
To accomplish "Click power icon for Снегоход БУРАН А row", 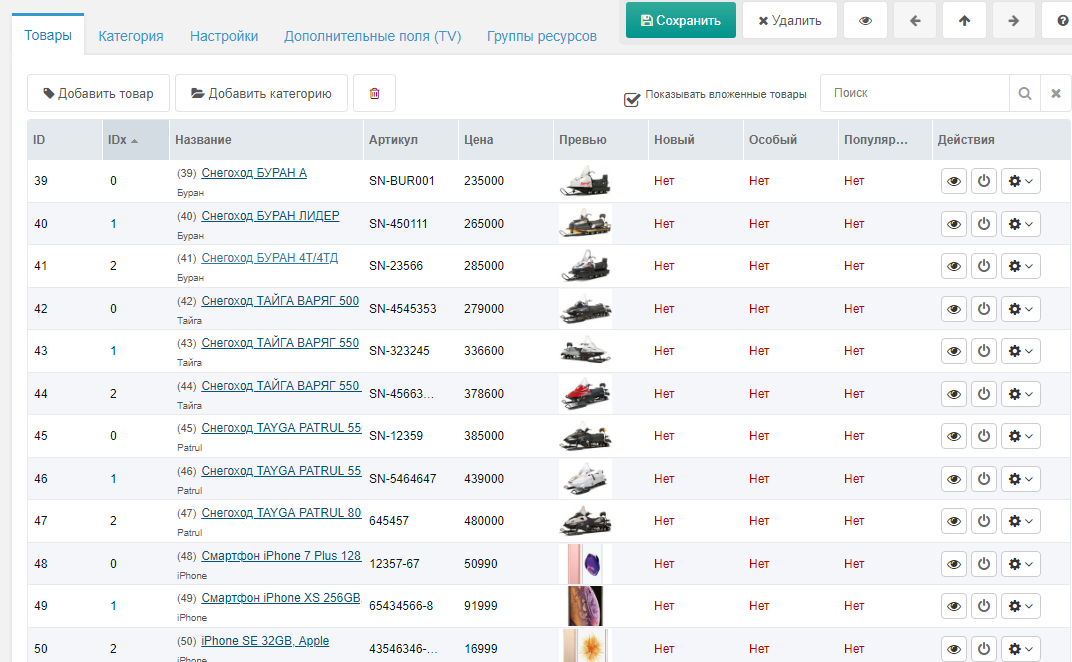I will pyautogui.click(x=984, y=181).
